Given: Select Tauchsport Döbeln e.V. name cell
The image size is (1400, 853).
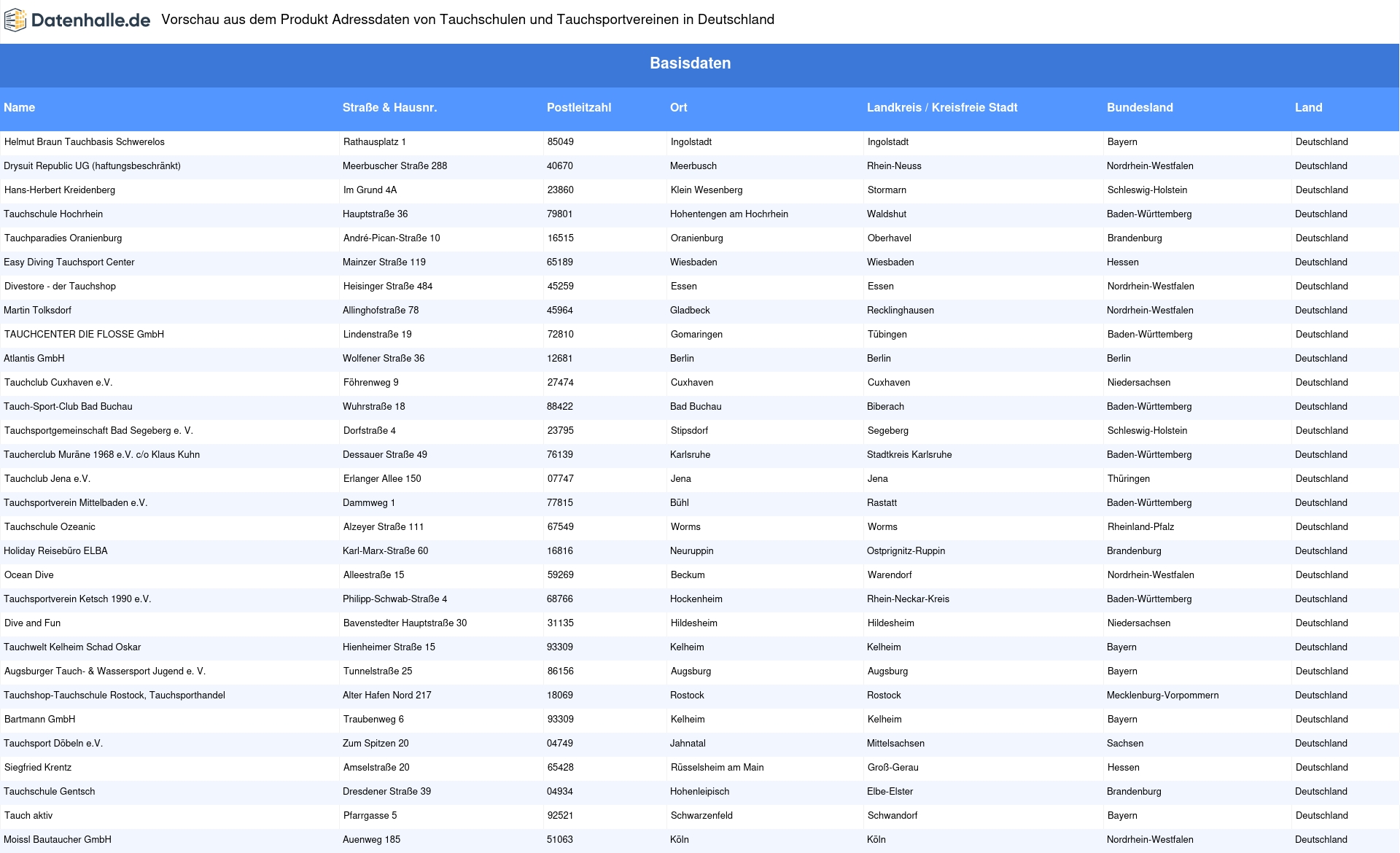Looking at the screenshot, I should click(53, 744).
